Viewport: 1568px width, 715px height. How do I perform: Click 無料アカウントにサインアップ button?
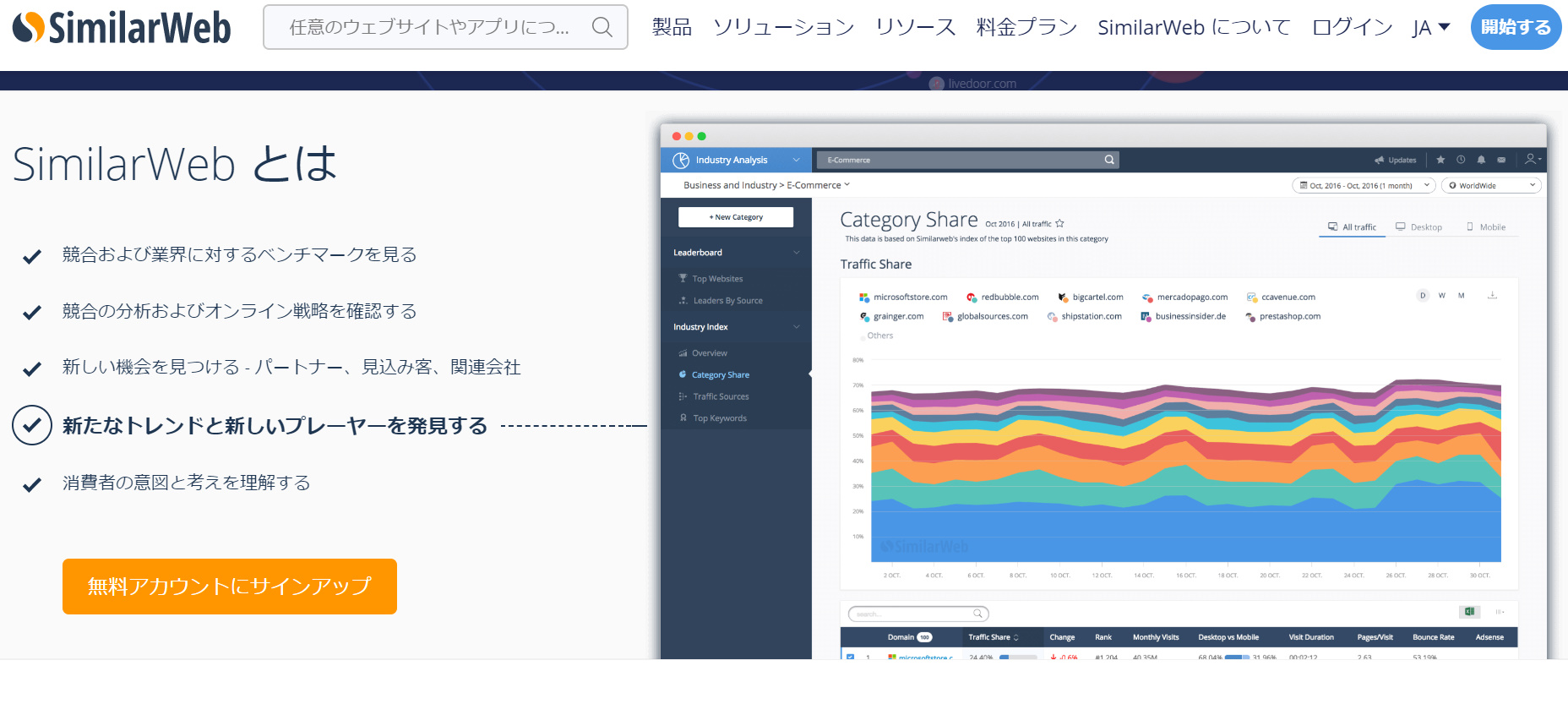click(x=230, y=587)
